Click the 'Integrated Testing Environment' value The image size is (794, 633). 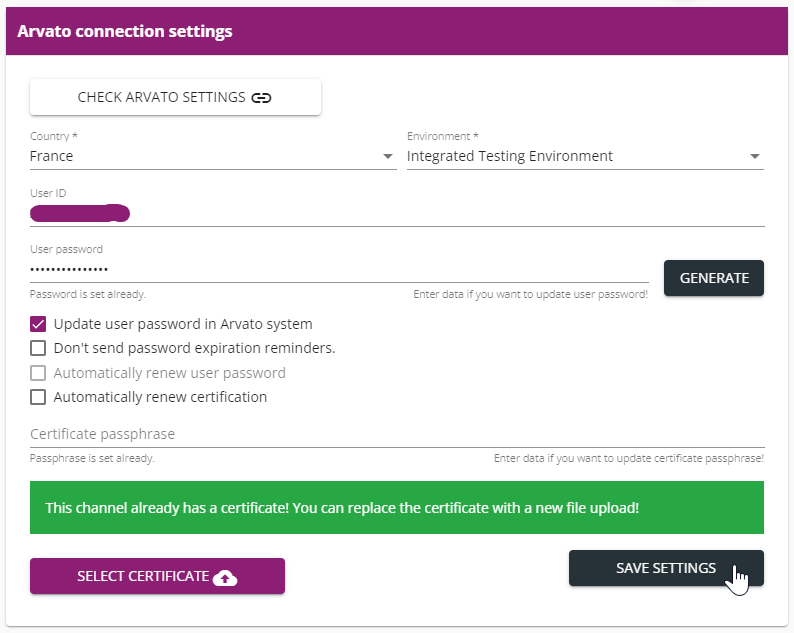pyautogui.click(x=509, y=156)
